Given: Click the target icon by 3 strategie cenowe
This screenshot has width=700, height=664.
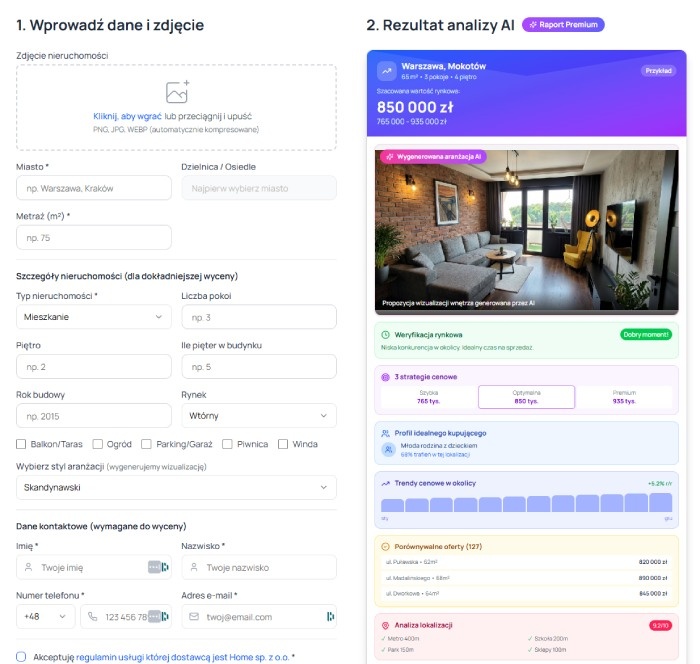Looking at the screenshot, I should tap(385, 377).
